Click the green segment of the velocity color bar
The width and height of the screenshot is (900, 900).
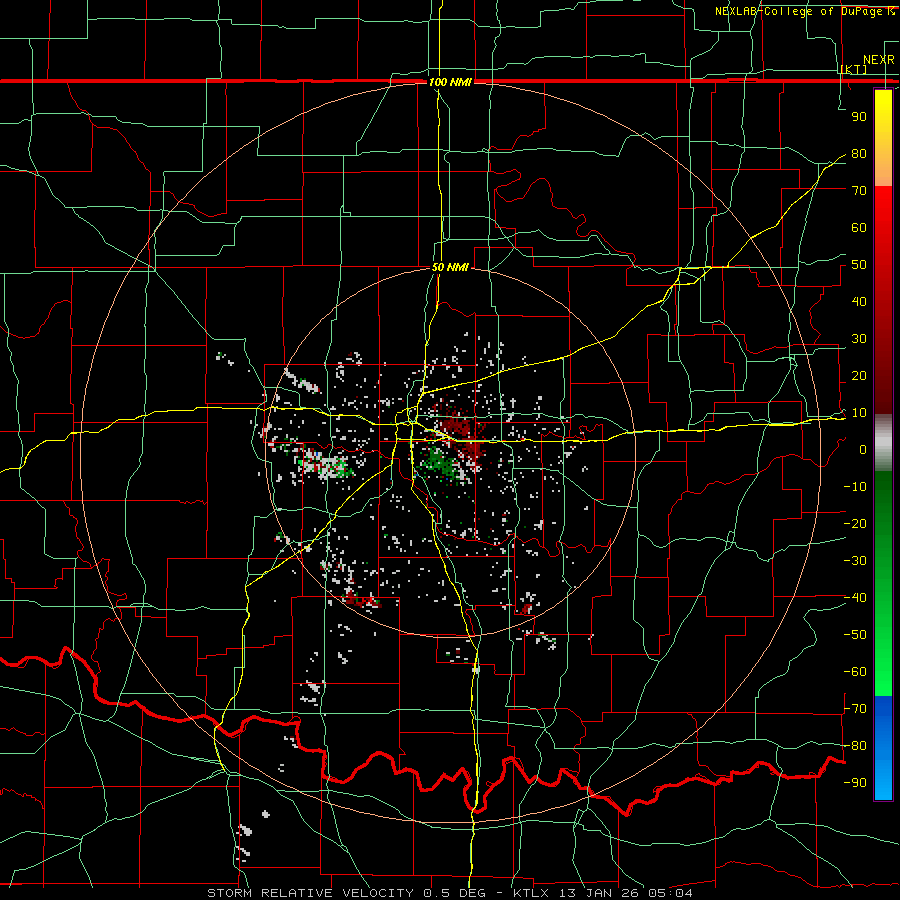tap(883, 584)
